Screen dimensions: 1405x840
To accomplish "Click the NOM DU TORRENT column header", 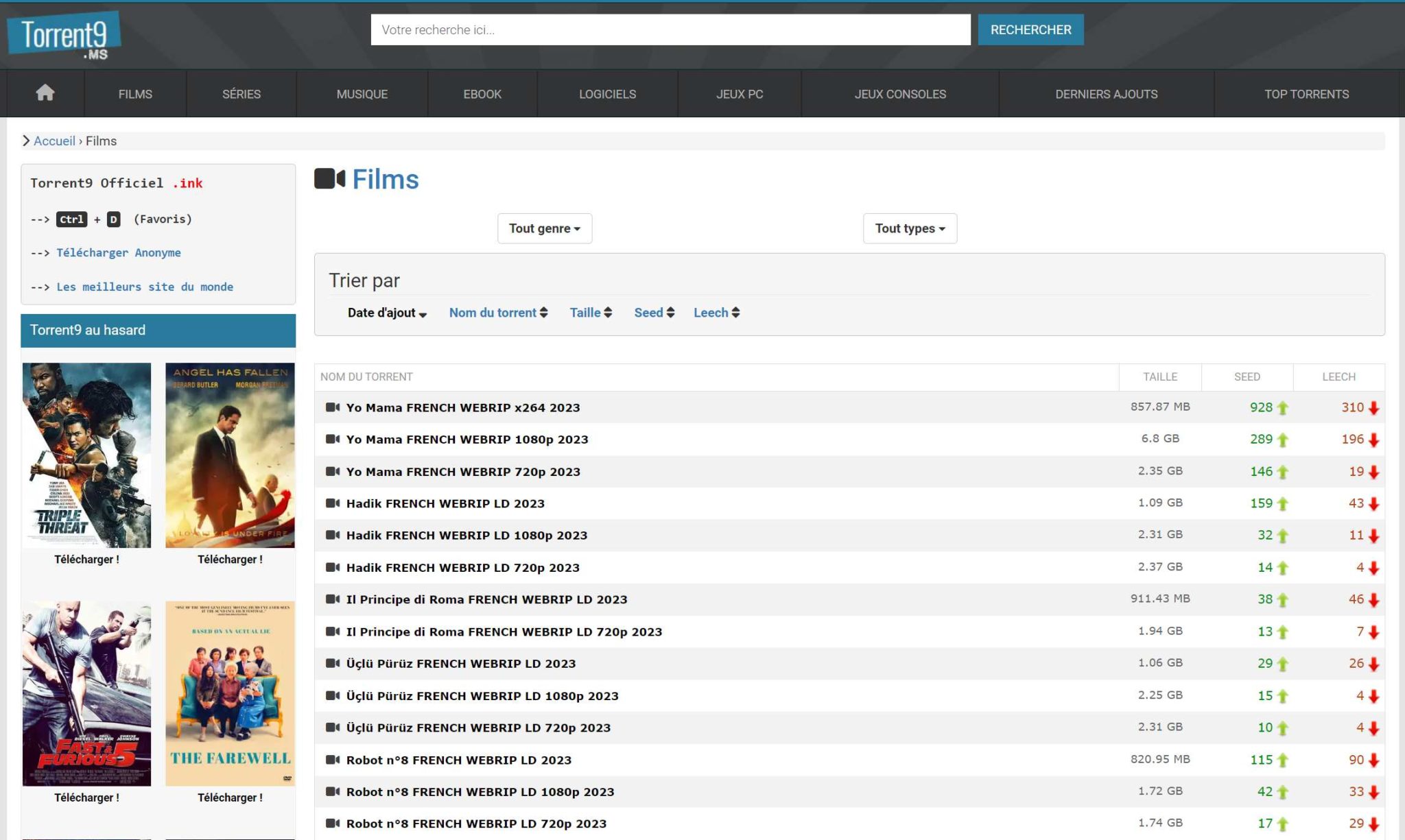I will pos(366,376).
